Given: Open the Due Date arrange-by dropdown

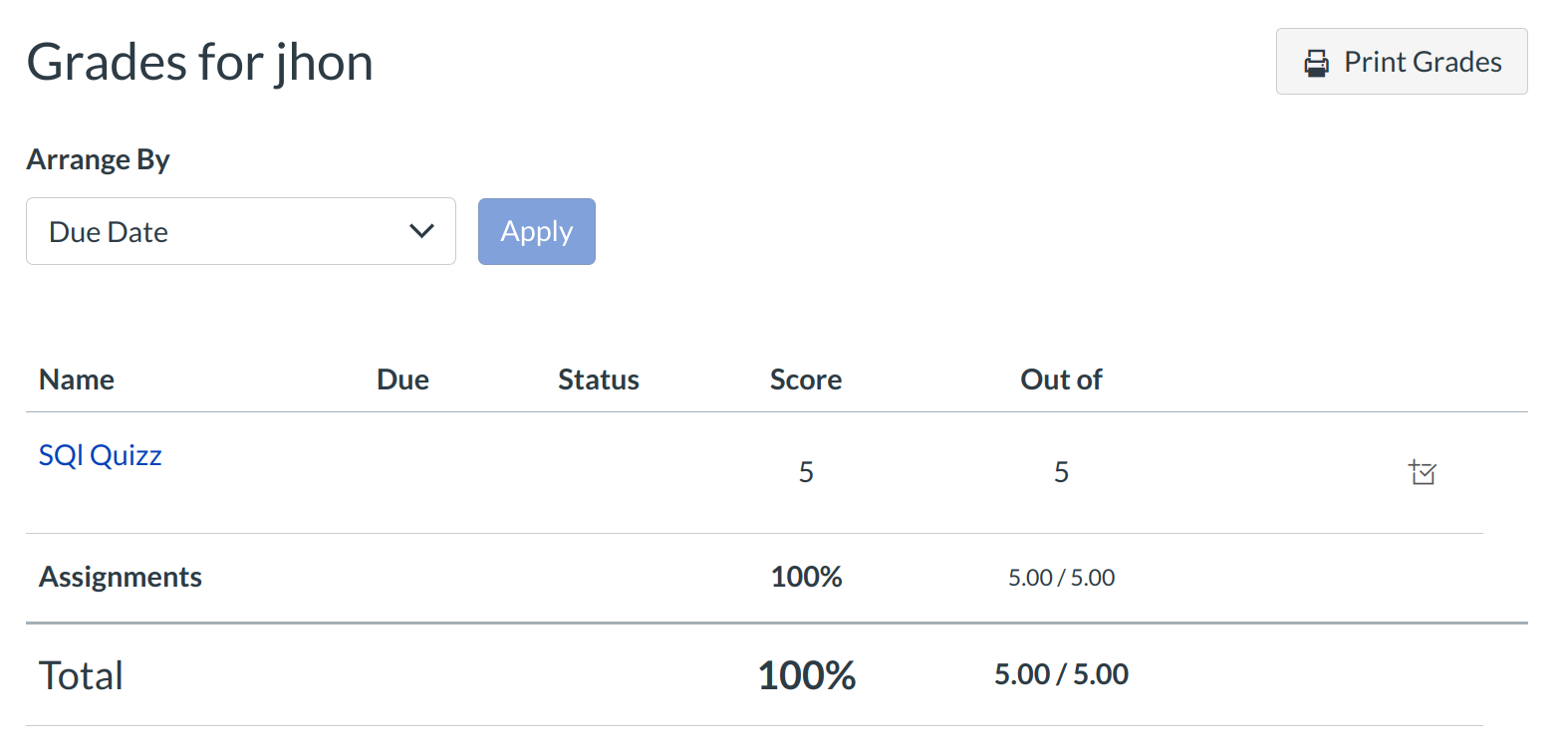Looking at the screenshot, I should tap(240, 231).
